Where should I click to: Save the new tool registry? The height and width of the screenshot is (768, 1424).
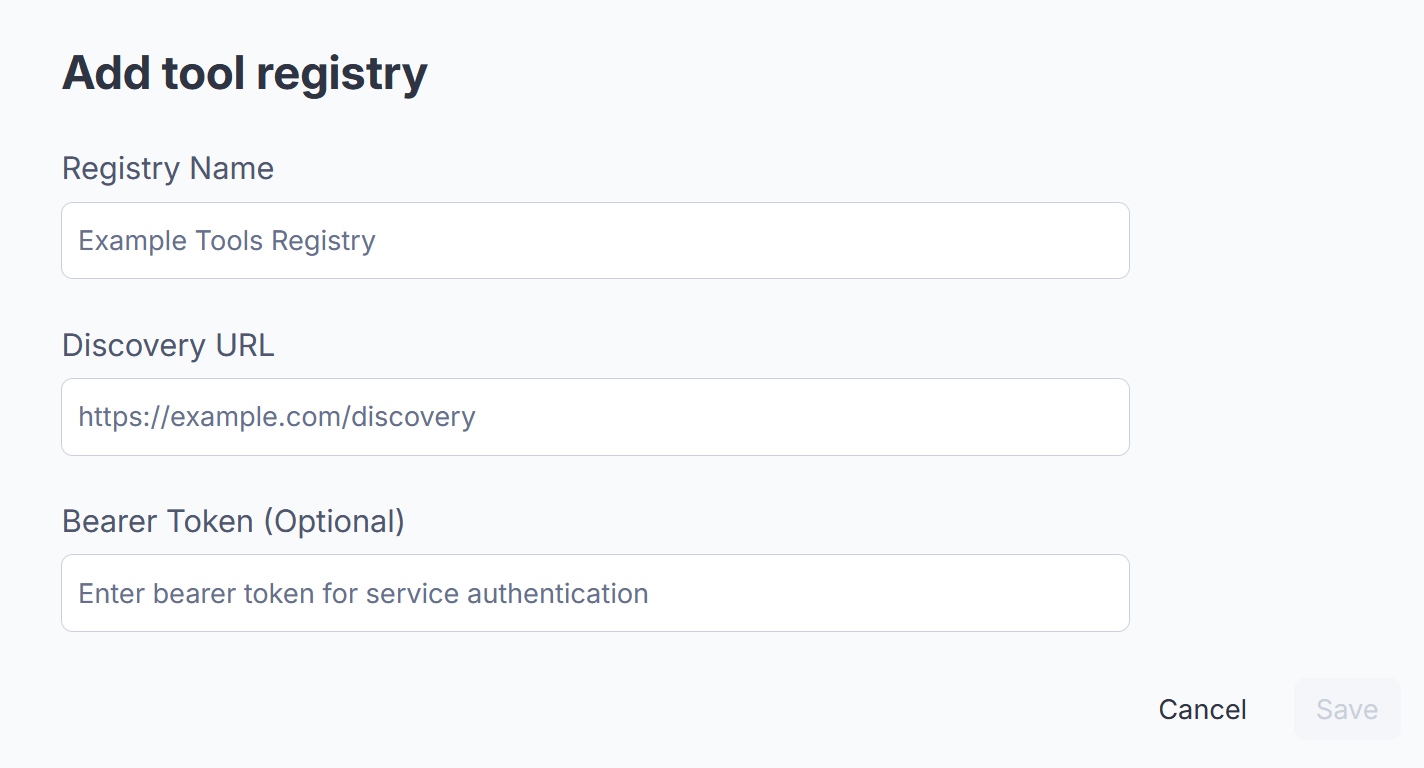click(1347, 709)
